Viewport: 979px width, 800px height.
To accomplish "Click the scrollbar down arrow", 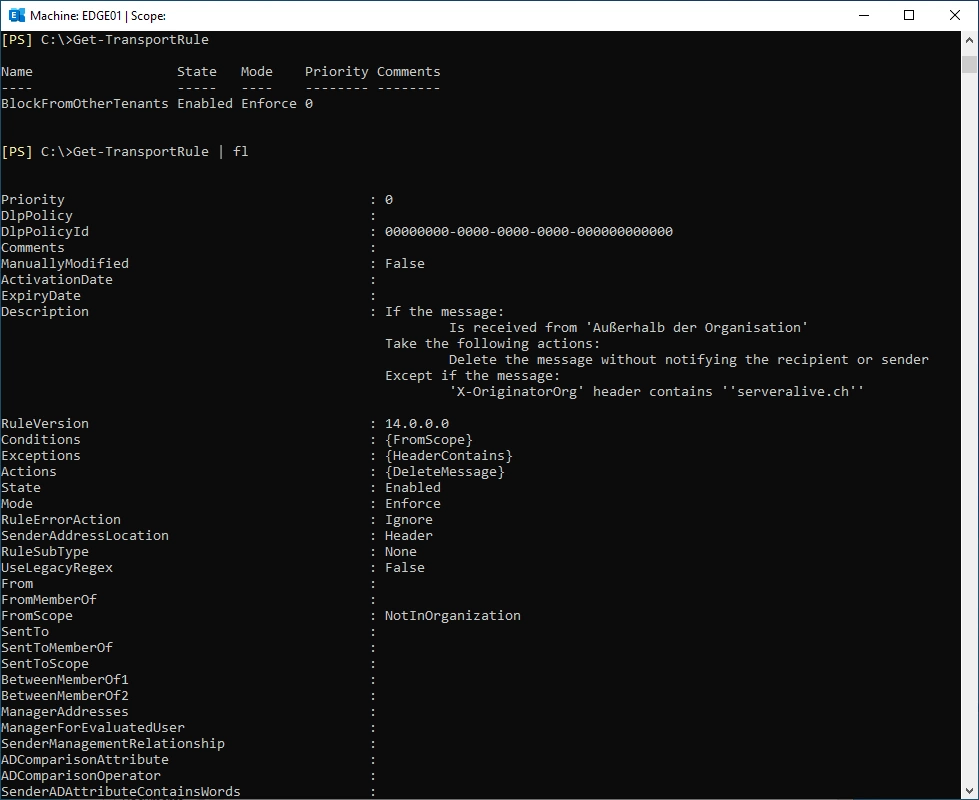I will point(969,791).
